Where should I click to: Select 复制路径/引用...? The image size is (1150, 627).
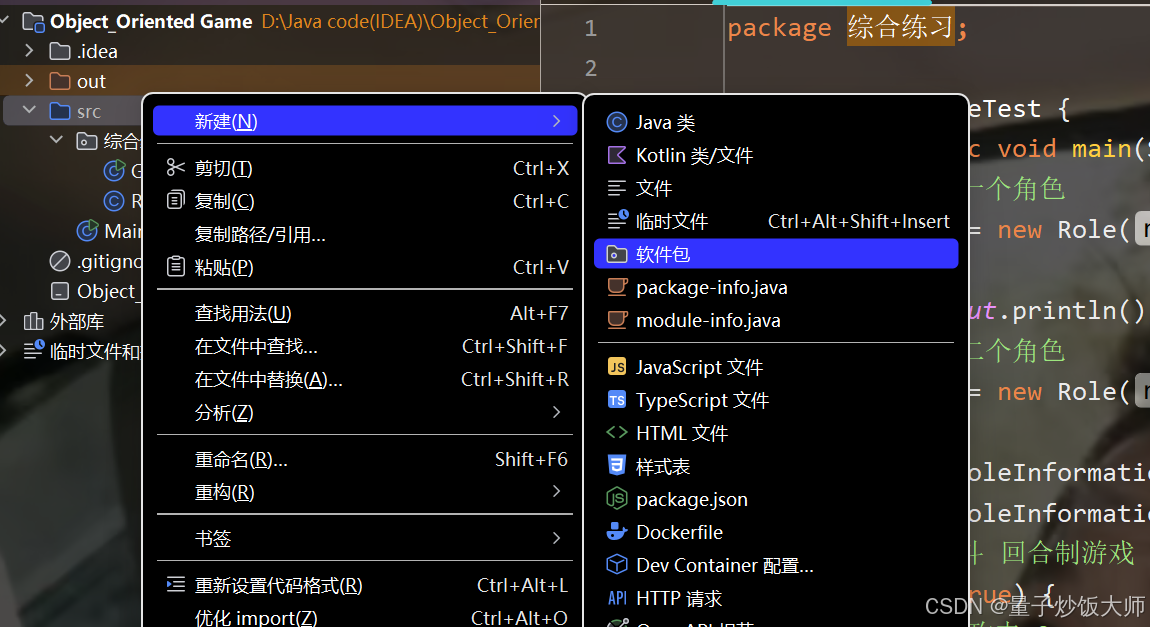coord(365,235)
